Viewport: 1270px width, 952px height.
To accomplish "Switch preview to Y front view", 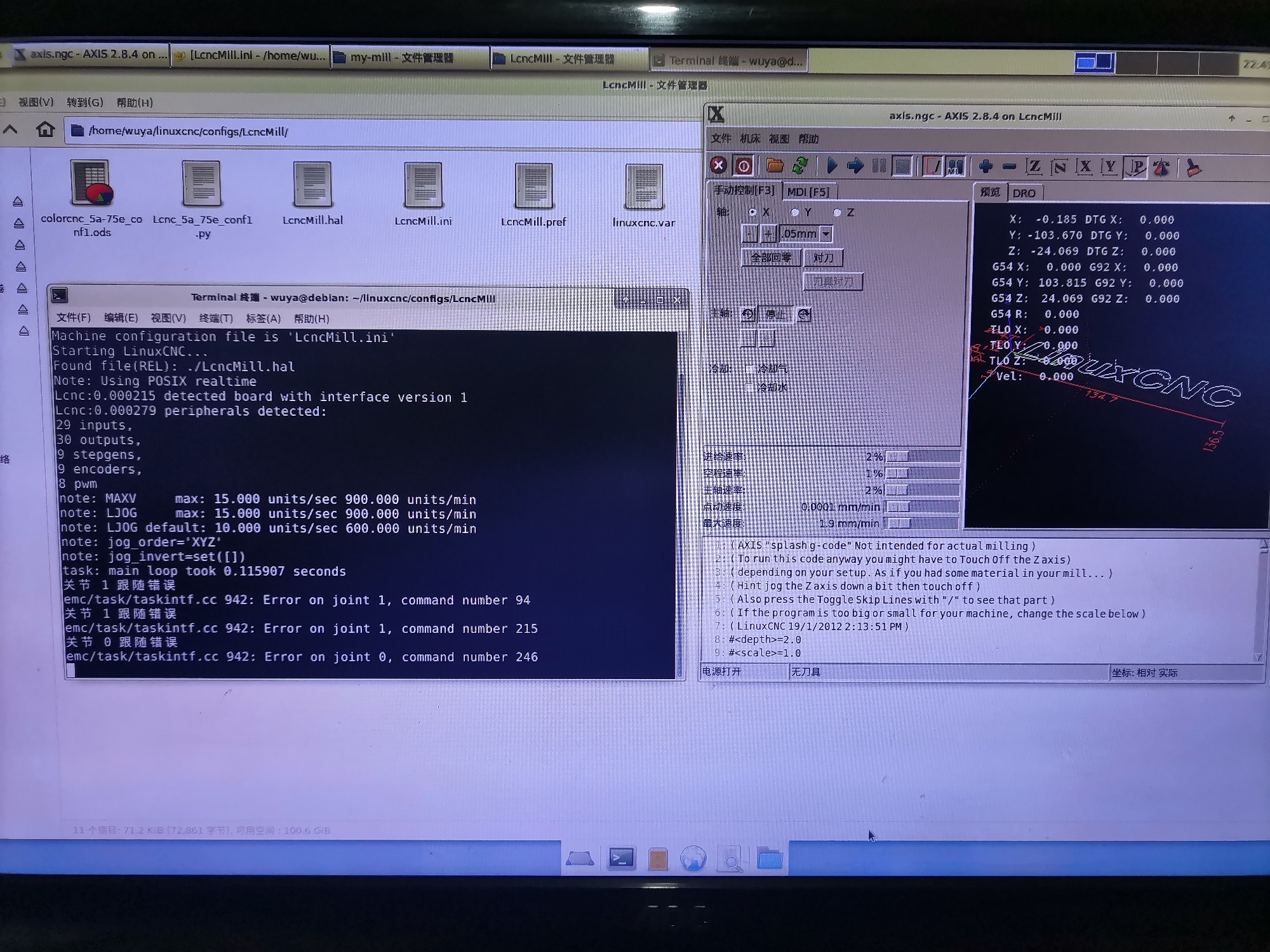I will (x=1109, y=168).
